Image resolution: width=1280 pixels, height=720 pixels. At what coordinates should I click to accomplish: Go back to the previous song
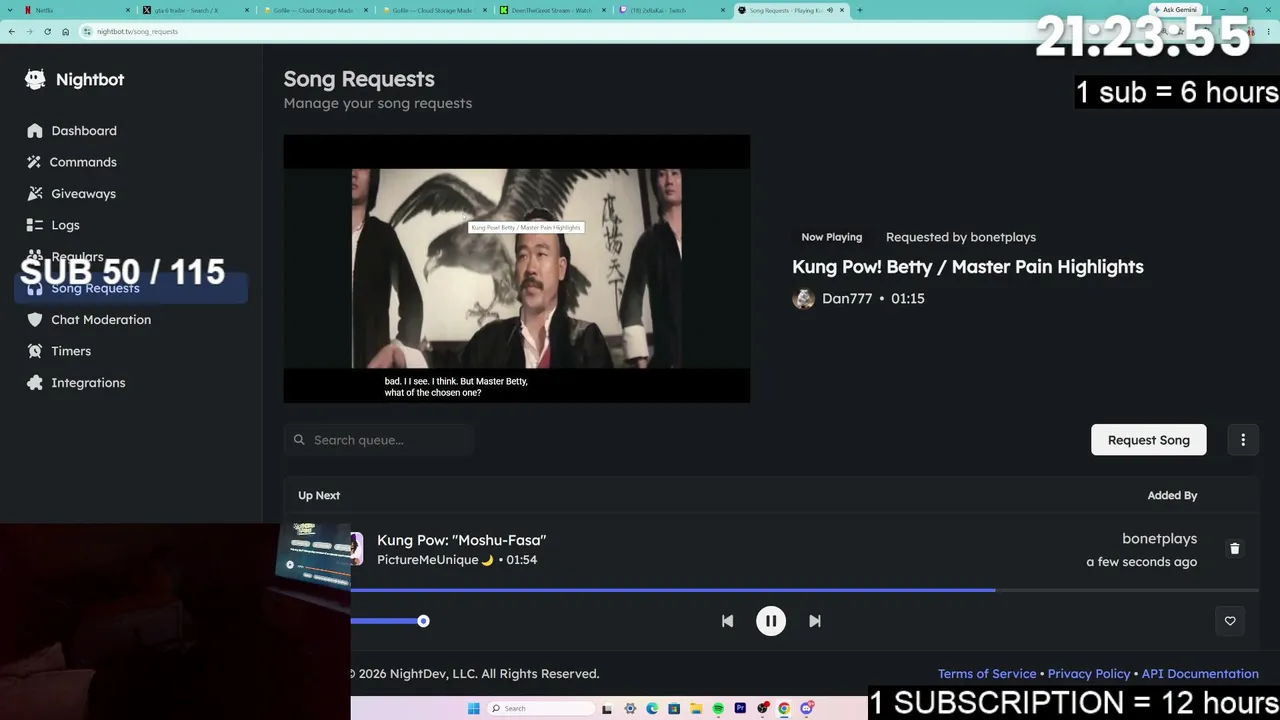(727, 621)
